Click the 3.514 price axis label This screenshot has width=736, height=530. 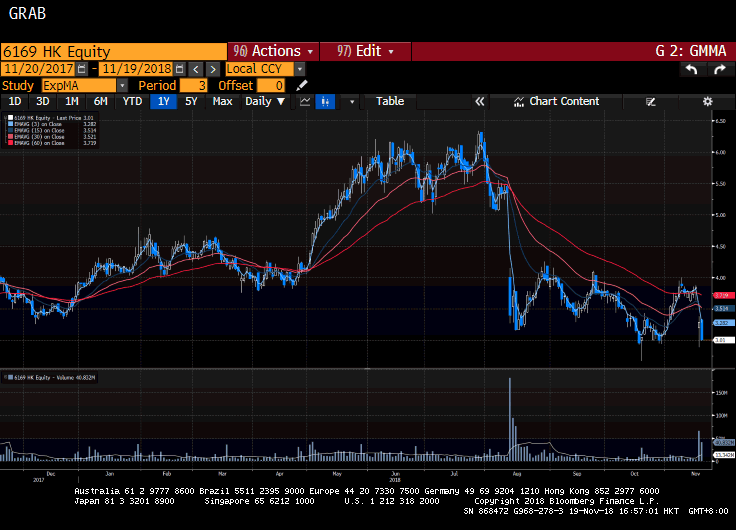point(722,308)
